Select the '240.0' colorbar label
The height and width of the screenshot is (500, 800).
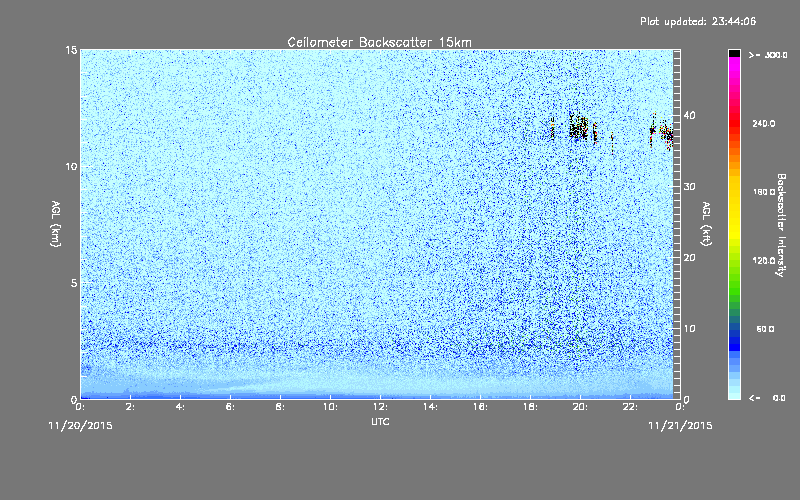pos(764,123)
